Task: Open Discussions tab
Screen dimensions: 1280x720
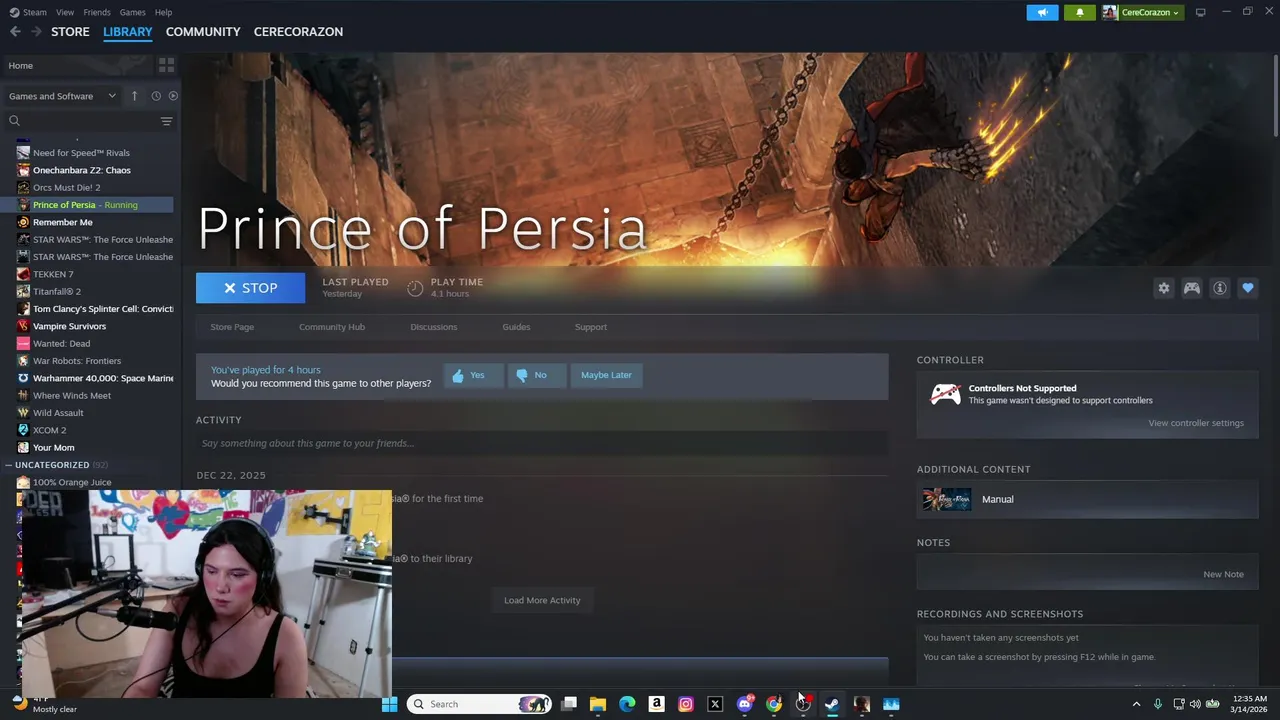Action: (433, 327)
